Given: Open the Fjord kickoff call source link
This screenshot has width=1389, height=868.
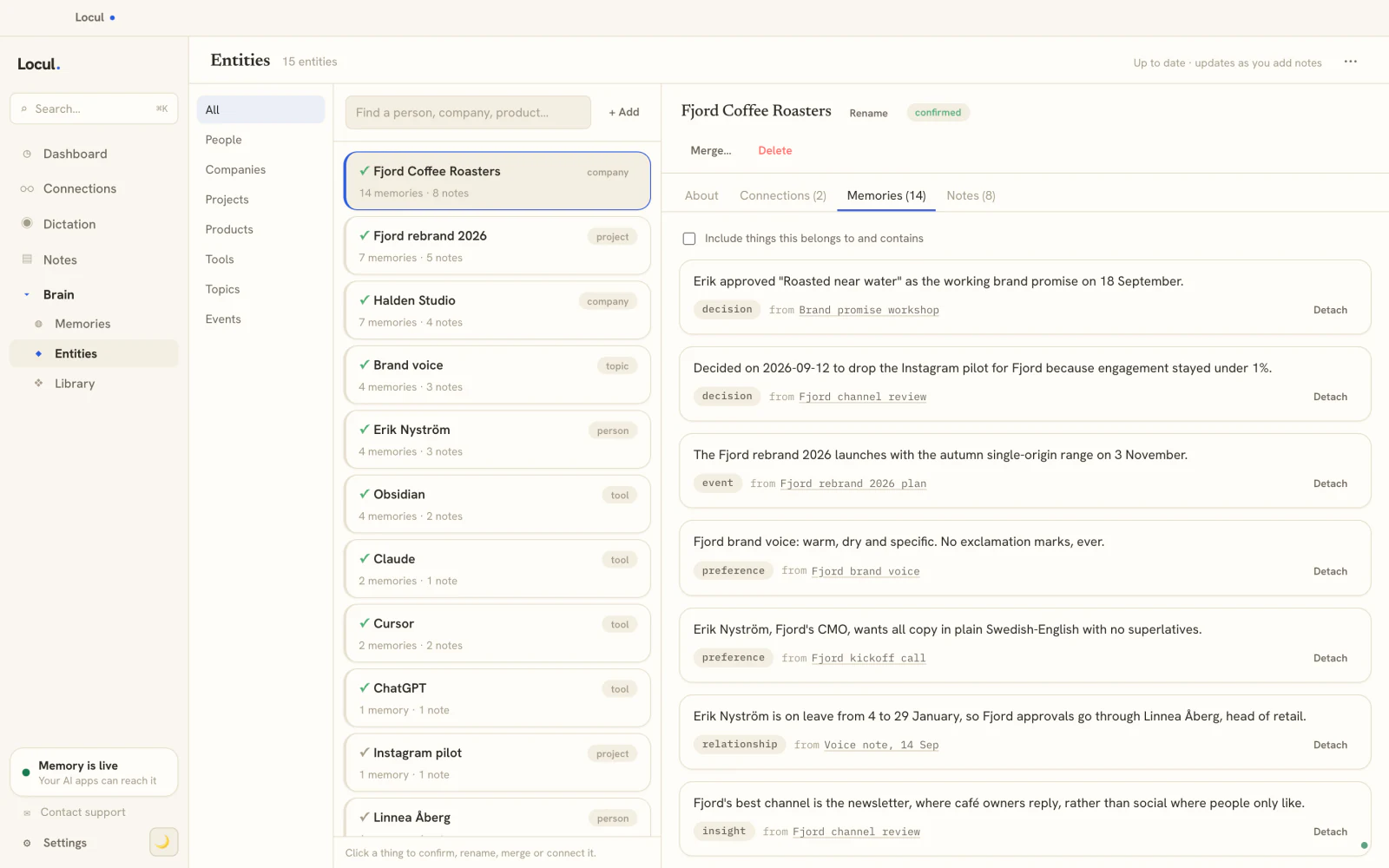Looking at the screenshot, I should tap(868, 658).
